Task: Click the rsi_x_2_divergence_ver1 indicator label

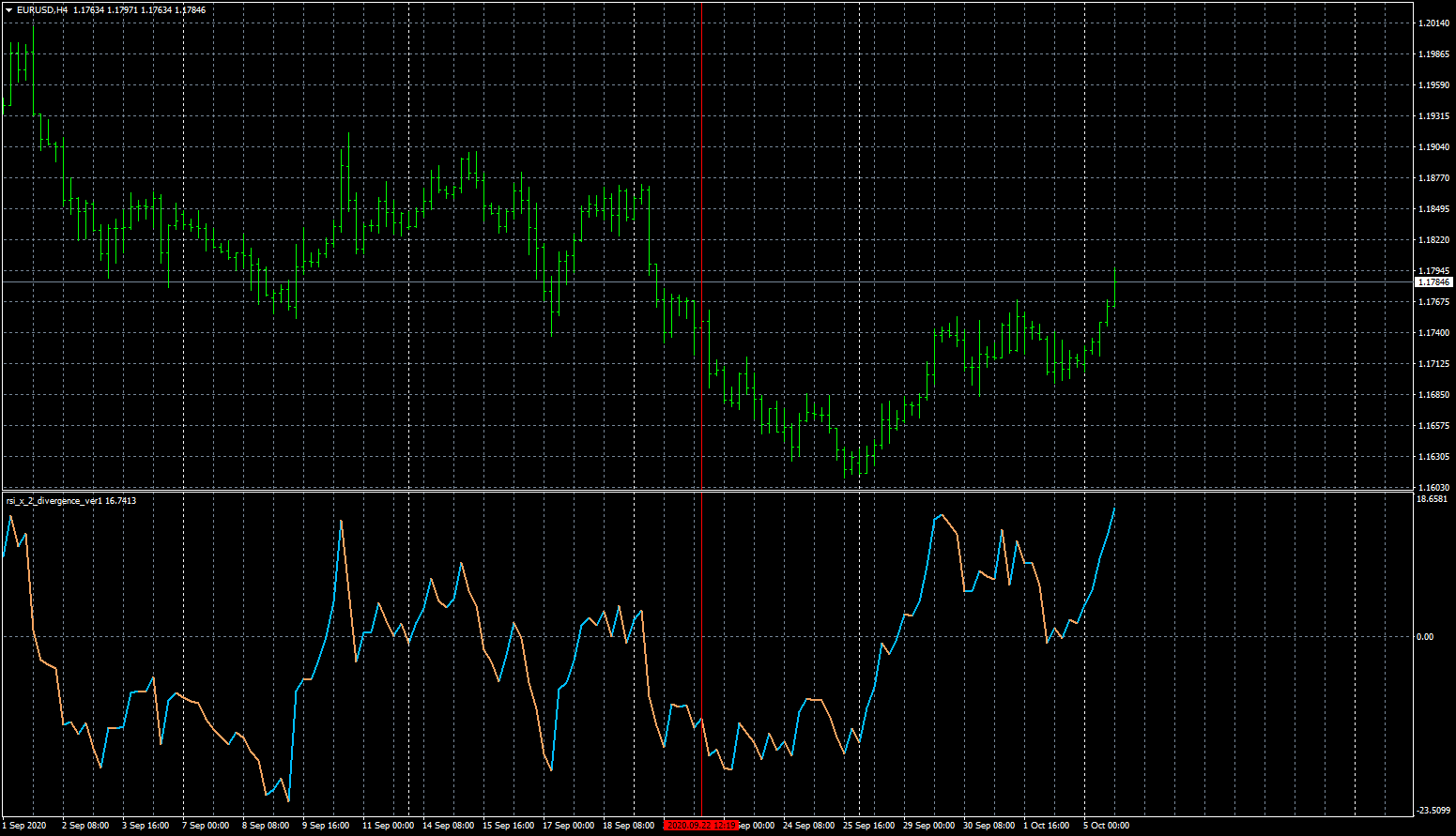Action: pyautogui.click(x=54, y=501)
